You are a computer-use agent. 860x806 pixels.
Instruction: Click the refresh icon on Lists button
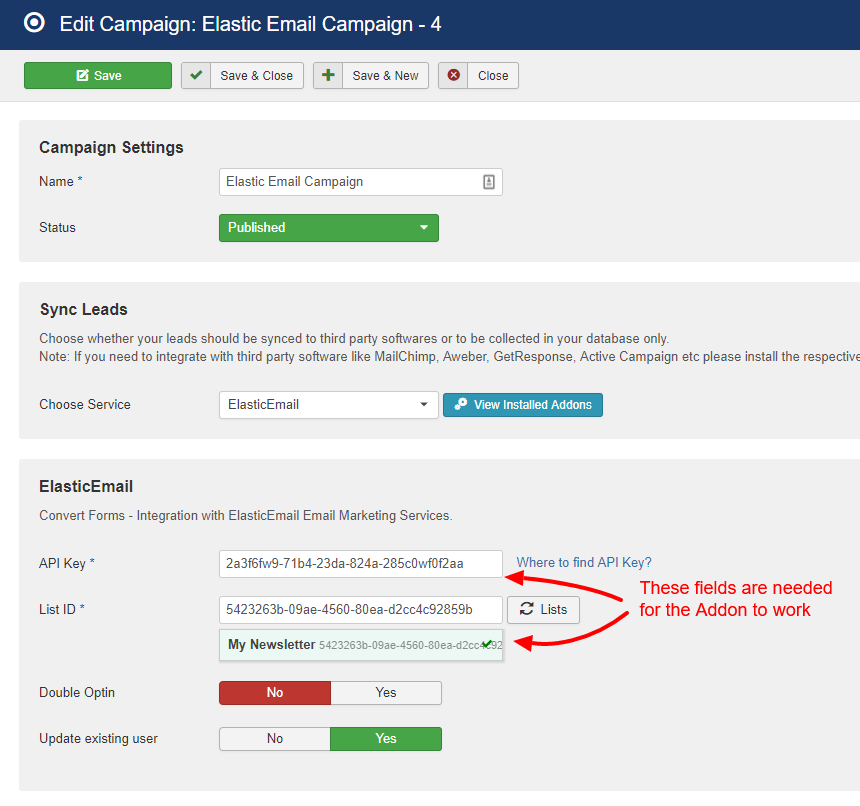click(527, 609)
